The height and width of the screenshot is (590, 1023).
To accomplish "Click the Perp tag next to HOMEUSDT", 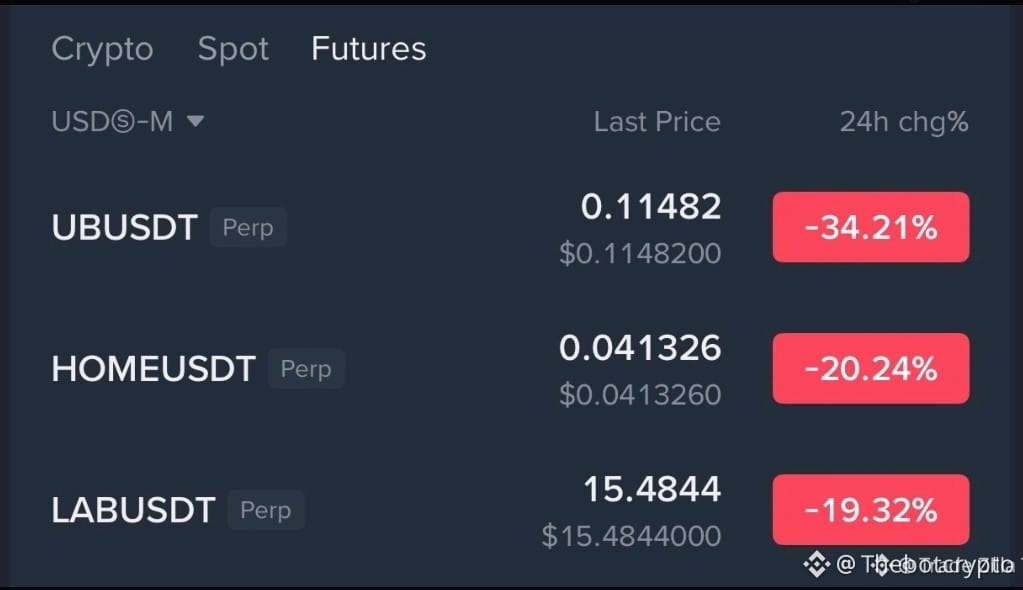I will click(x=306, y=369).
